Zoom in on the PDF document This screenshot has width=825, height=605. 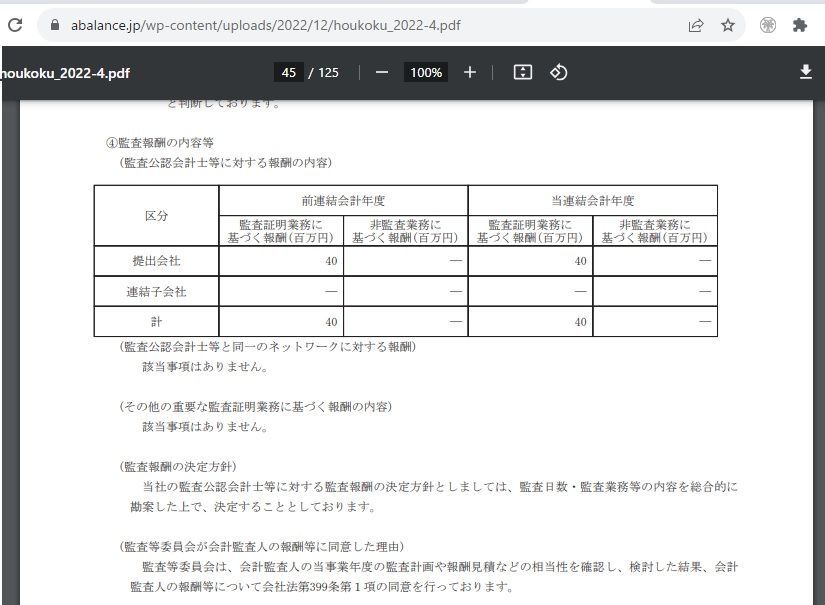coord(467,72)
